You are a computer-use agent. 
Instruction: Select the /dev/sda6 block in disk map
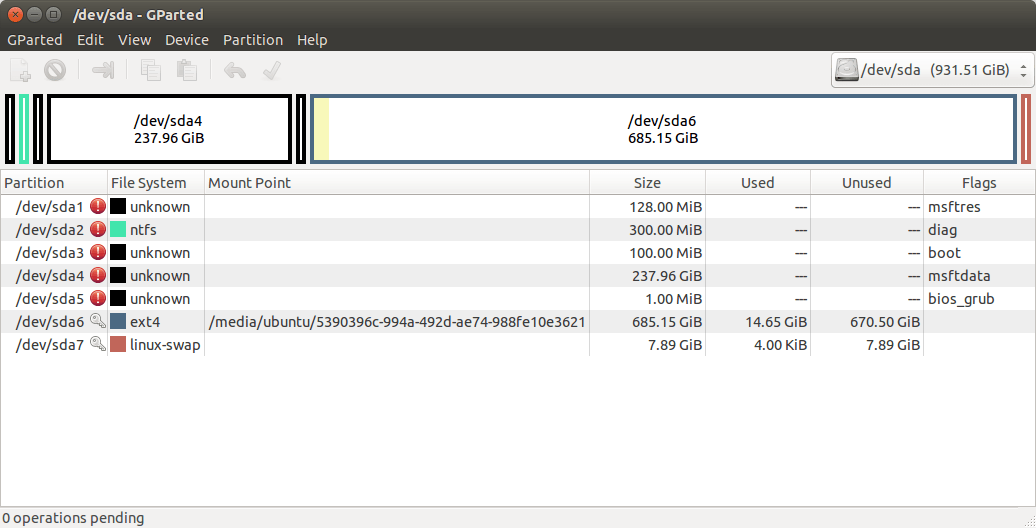tap(663, 129)
